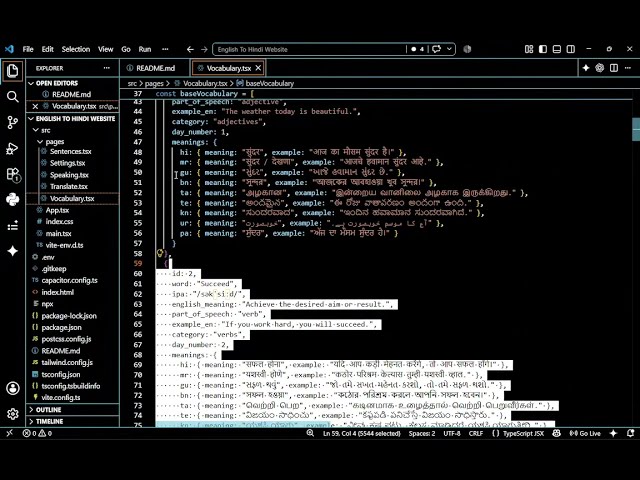Change the Spaces: 2 indentation setting
The width and height of the screenshot is (640, 480).
[422, 433]
